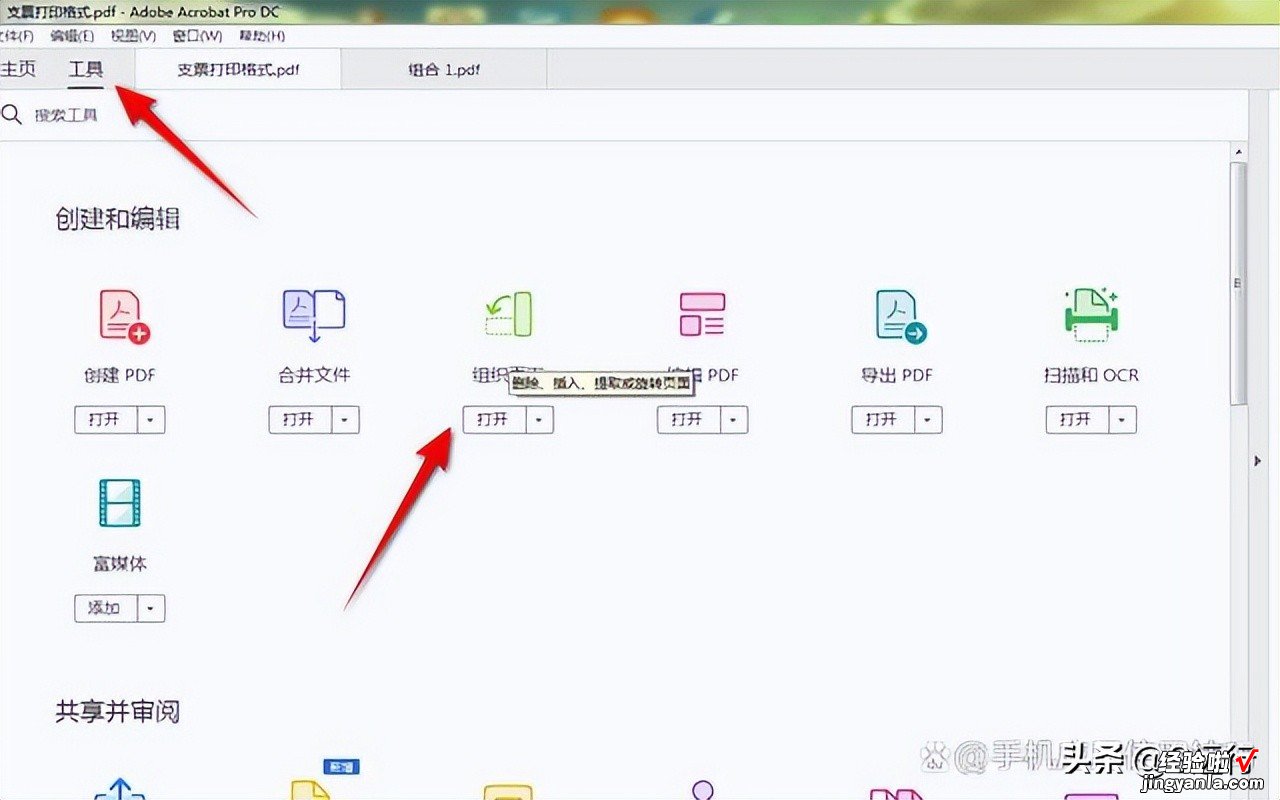The height and width of the screenshot is (800, 1280).
Task: Click the 共享并审阅 section heading
Action: point(118,712)
